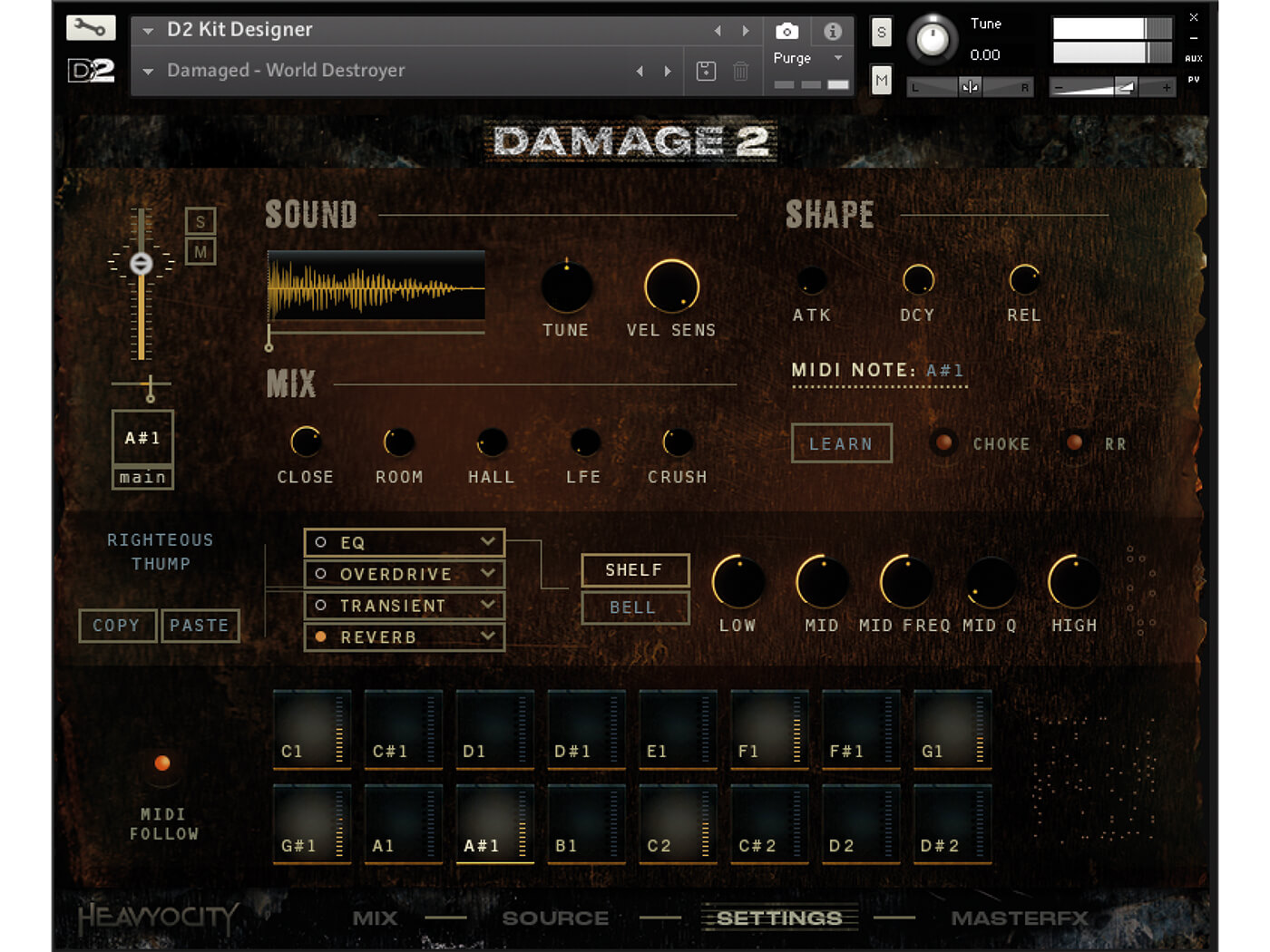The width and height of the screenshot is (1270, 952).
Task: Adjust the ATK knob
Action: 811,281
